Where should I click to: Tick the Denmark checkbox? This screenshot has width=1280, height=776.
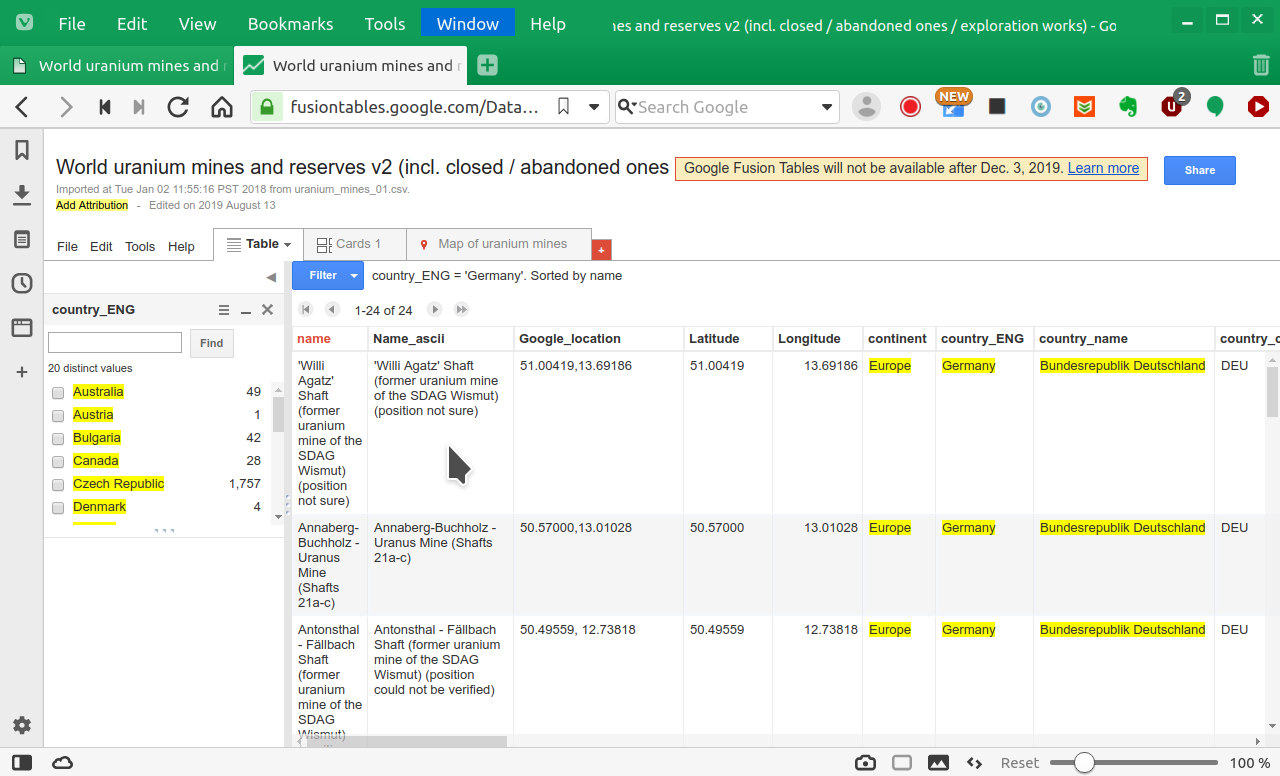58,508
